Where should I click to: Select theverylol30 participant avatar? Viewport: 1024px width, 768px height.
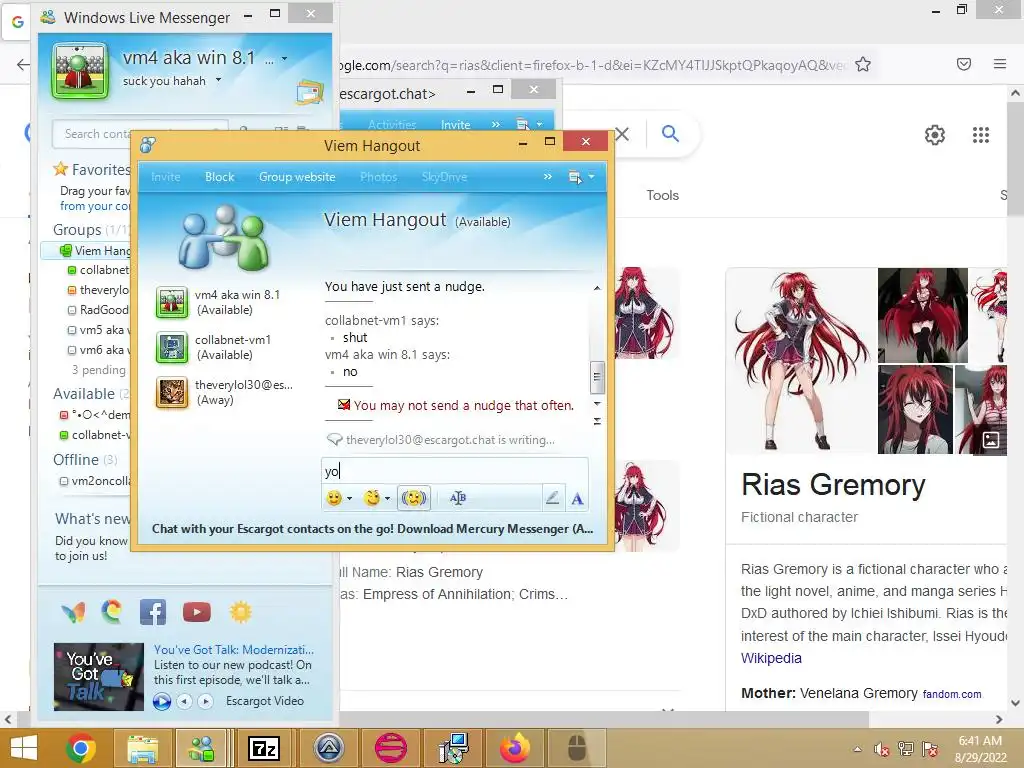tap(172, 392)
